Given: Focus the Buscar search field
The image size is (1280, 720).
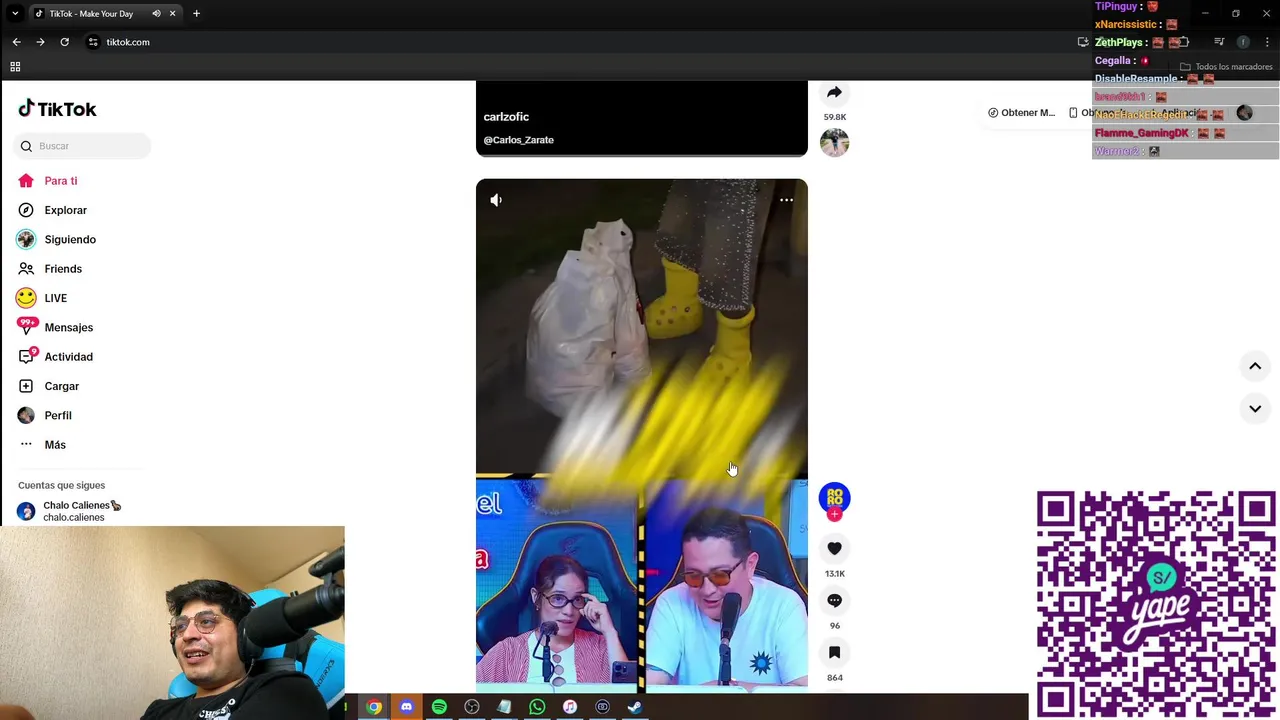Looking at the screenshot, I should pos(83,146).
